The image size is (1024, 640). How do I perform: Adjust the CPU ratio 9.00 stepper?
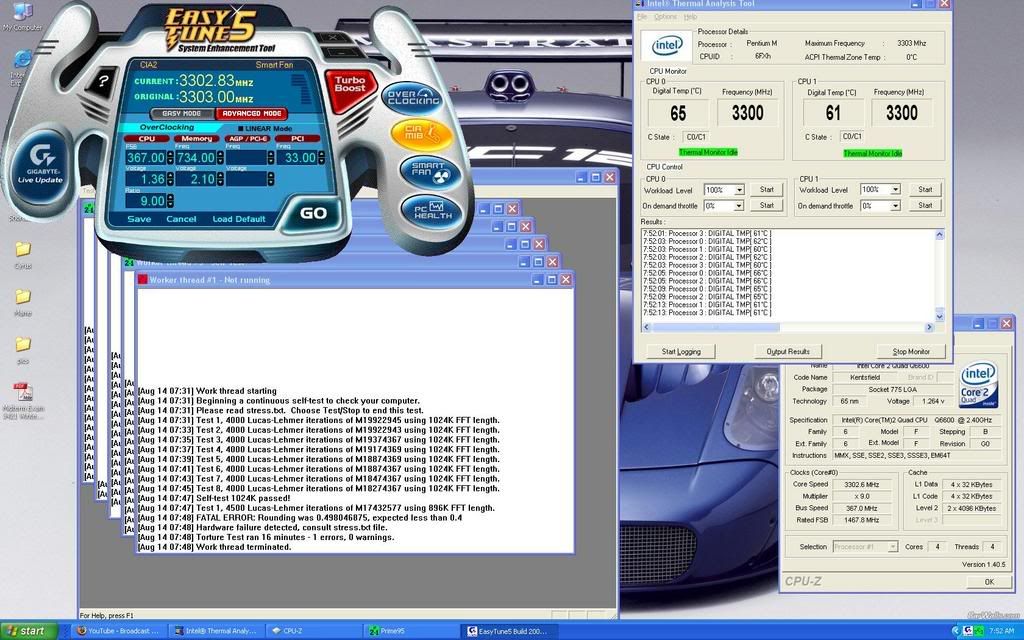coord(170,200)
